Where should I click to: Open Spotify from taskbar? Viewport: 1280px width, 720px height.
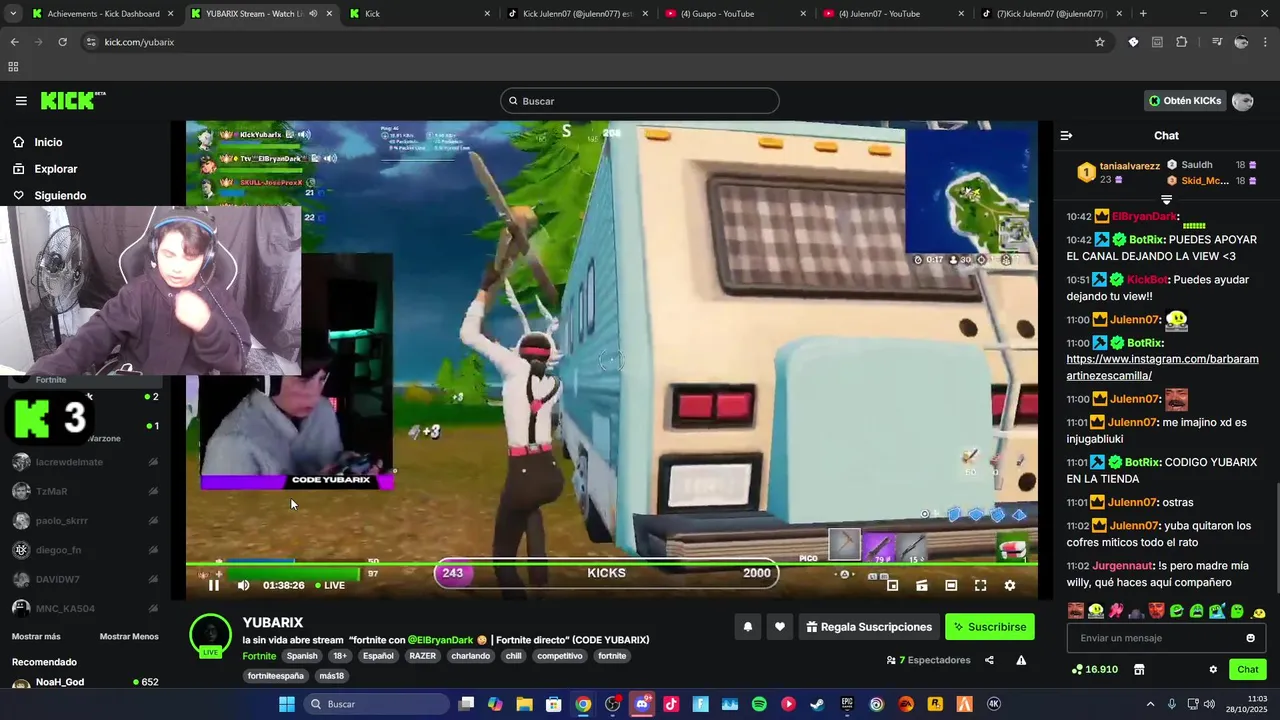click(759, 704)
